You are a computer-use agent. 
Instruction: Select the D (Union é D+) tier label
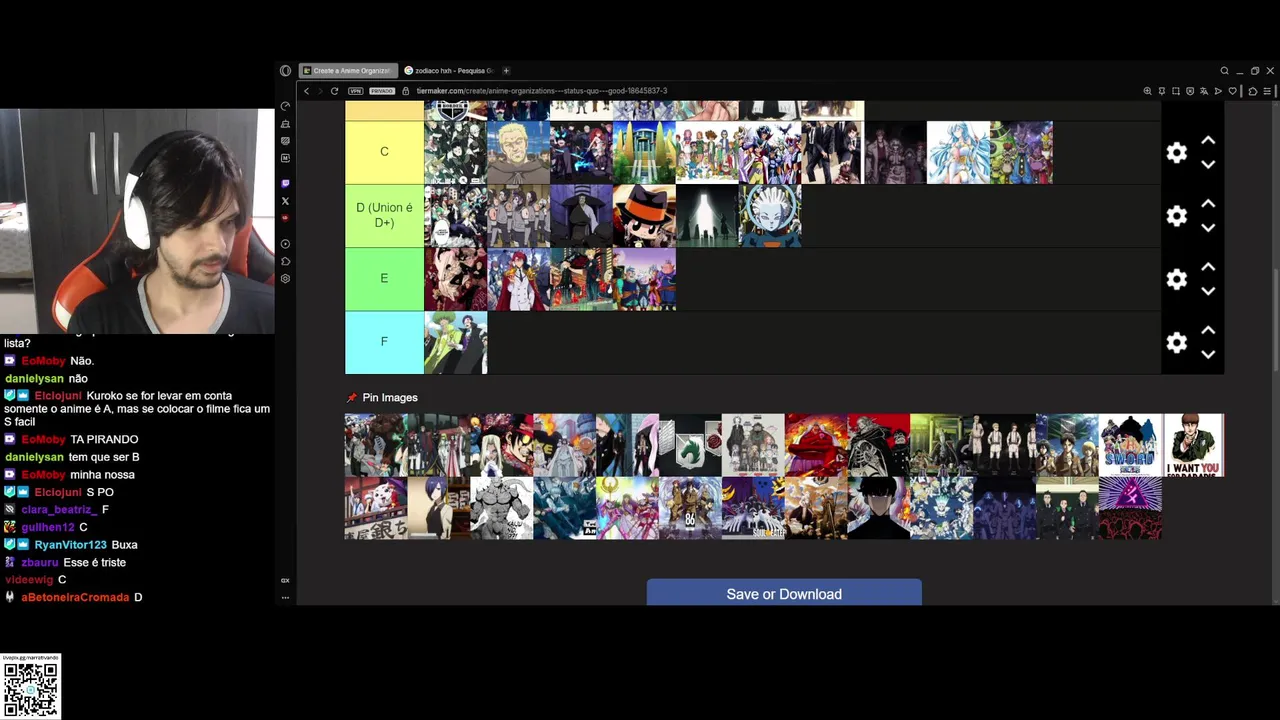point(384,216)
